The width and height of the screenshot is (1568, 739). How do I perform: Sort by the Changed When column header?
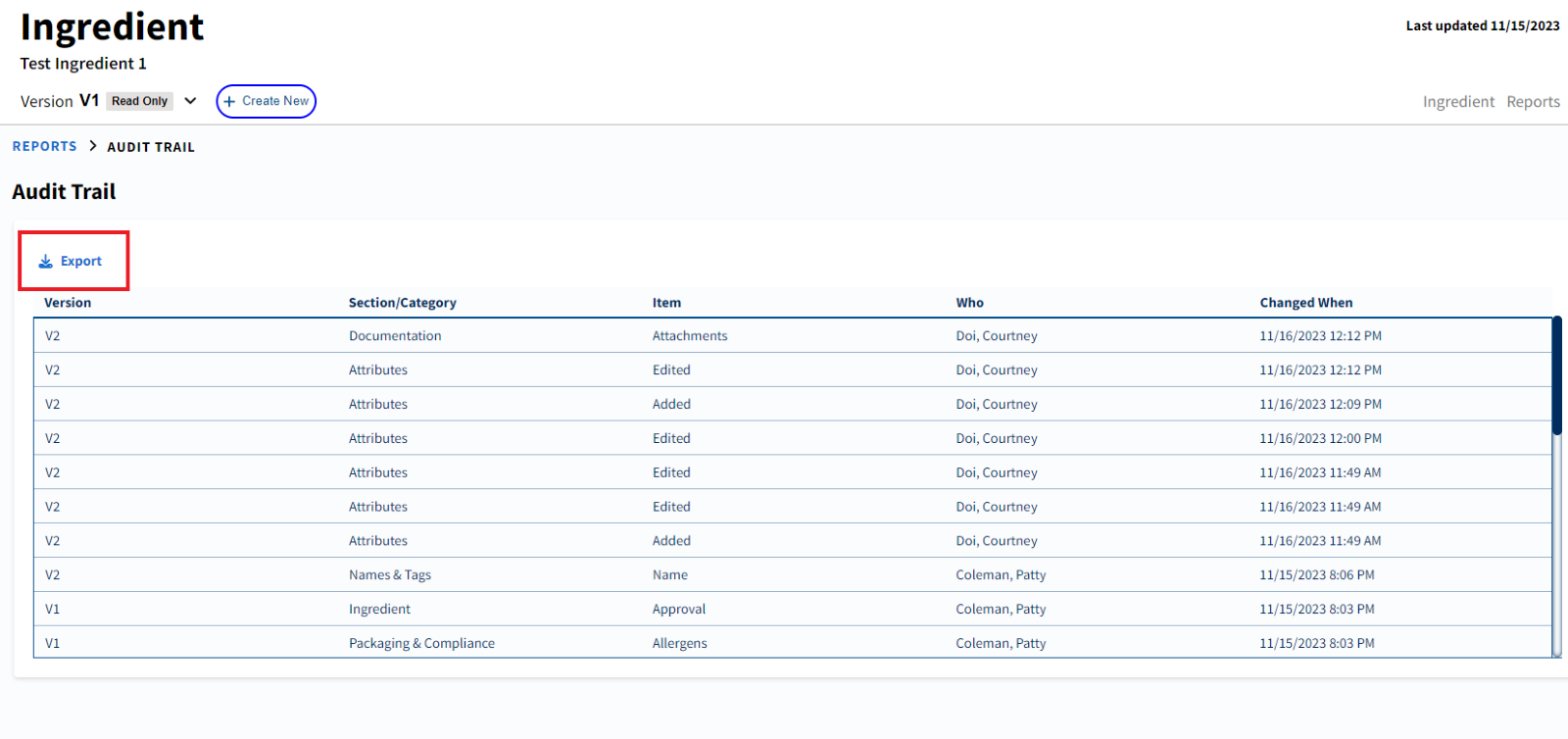point(1305,303)
